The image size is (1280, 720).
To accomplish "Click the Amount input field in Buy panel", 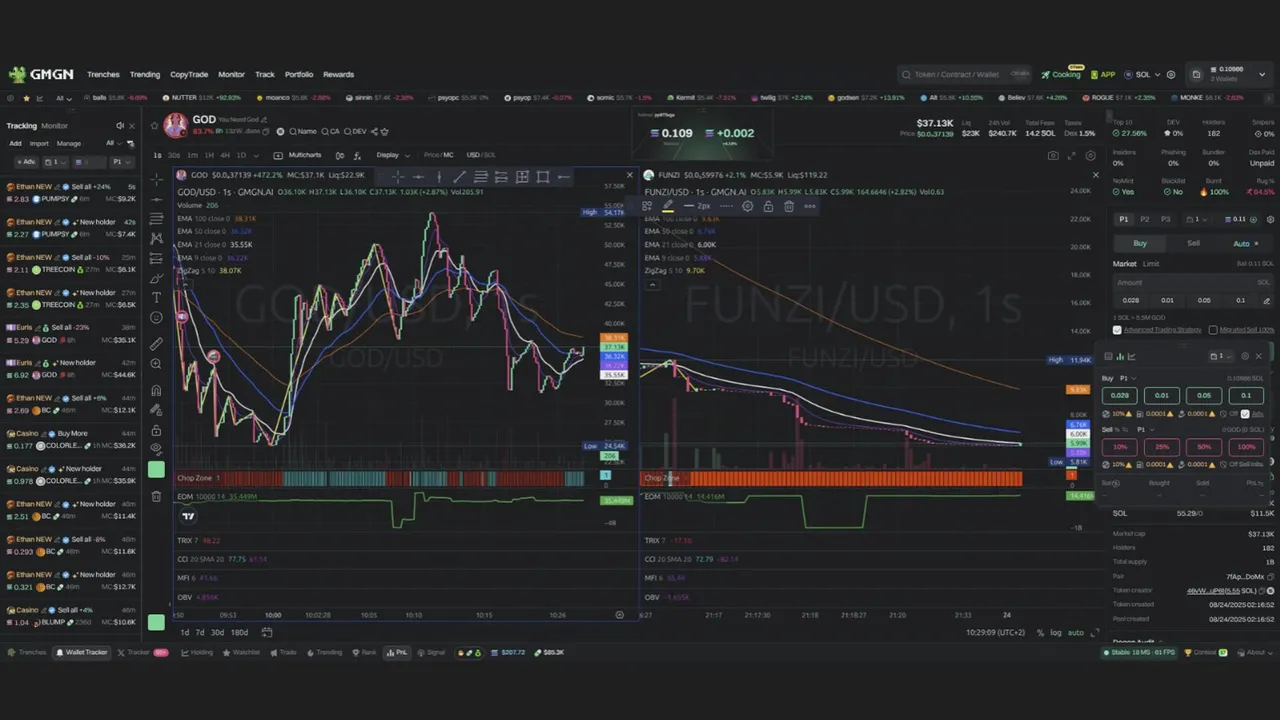I will point(1194,282).
